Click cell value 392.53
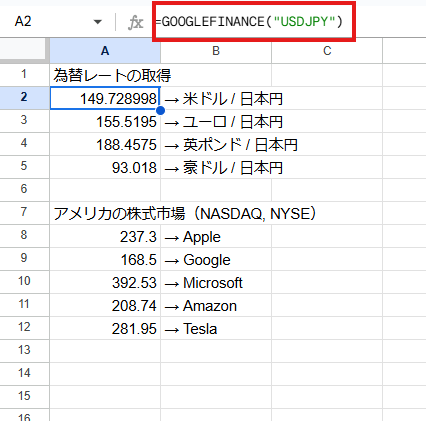This screenshot has width=426, height=421. [x=105, y=282]
